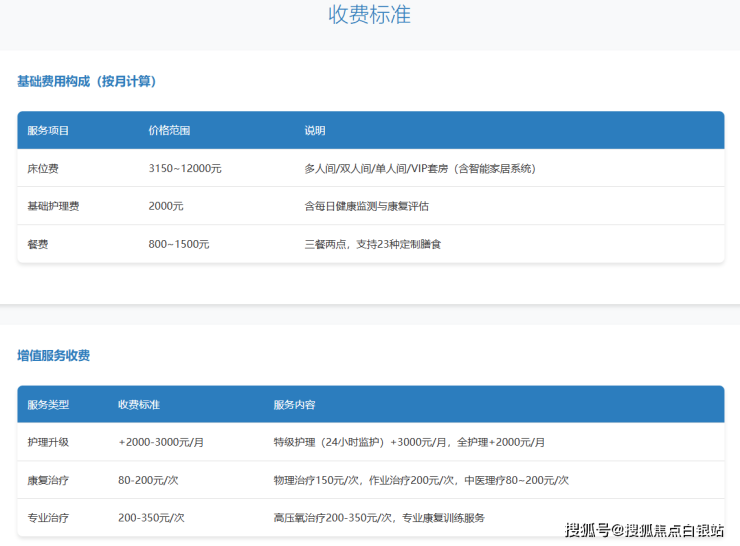Select the 基础费用构成（按月计算） heading
Screen dimensions: 740x546
(x=87, y=81)
